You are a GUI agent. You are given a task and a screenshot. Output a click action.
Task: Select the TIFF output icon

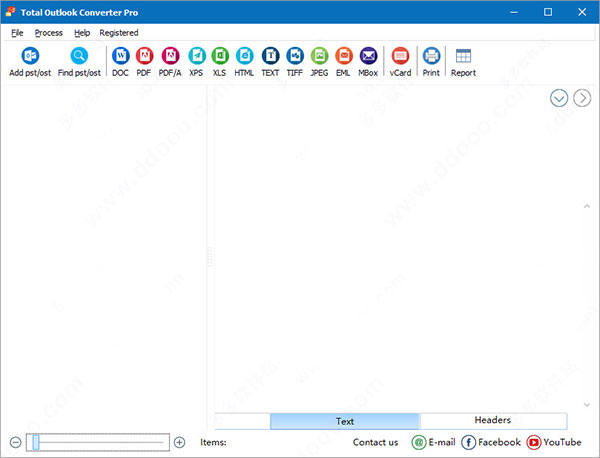pyautogui.click(x=295, y=56)
